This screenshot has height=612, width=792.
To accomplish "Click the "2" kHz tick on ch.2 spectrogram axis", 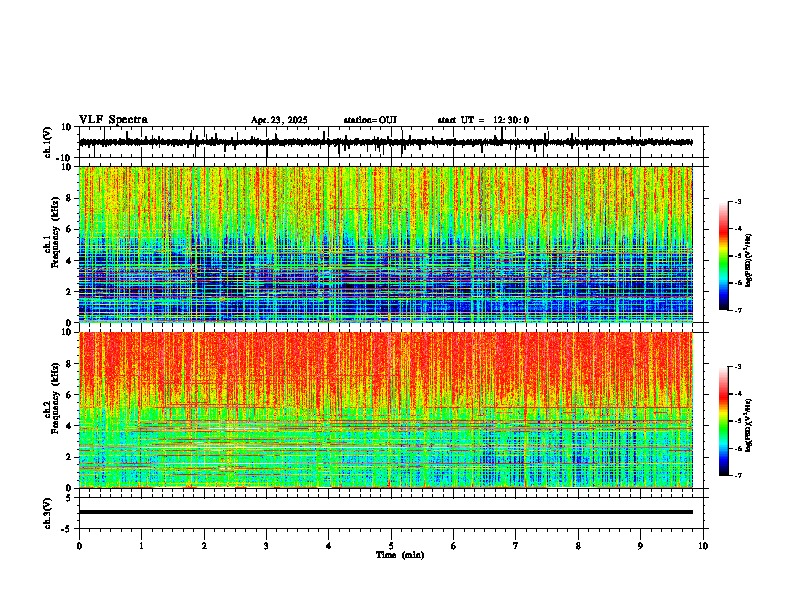I will pyautogui.click(x=70, y=457).
